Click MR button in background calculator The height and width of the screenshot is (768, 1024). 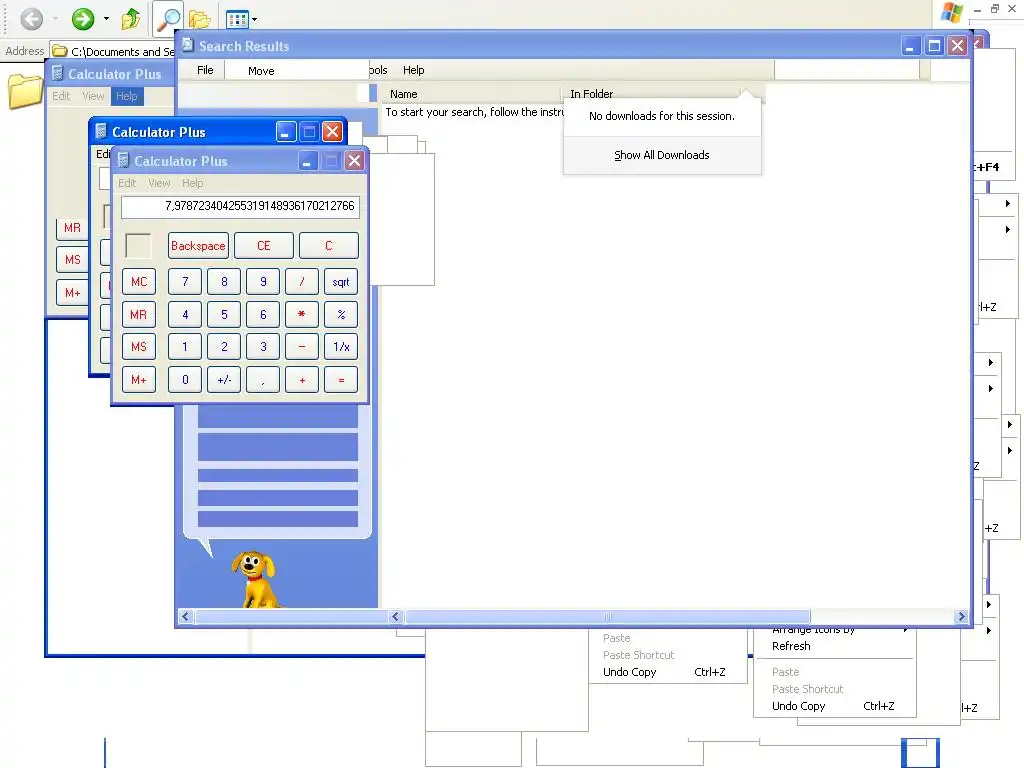[x=72, y=228]
